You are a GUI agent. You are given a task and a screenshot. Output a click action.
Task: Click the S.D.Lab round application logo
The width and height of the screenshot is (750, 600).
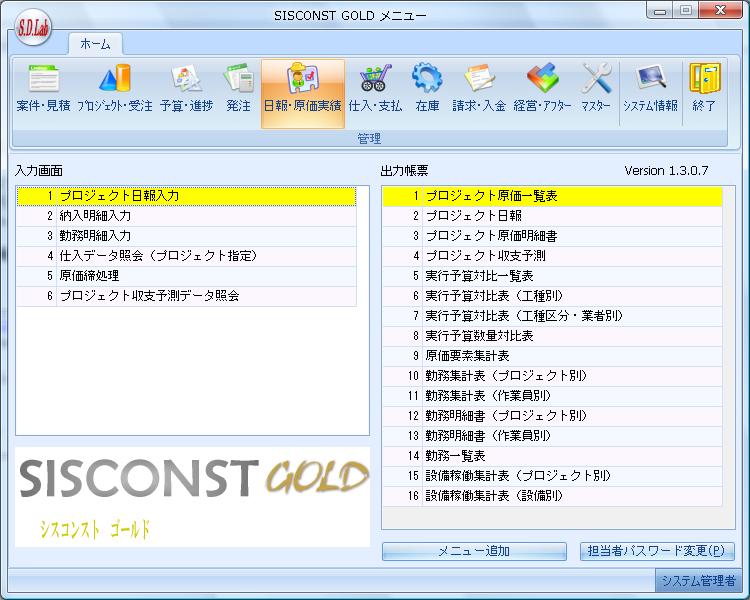(33, 29)
